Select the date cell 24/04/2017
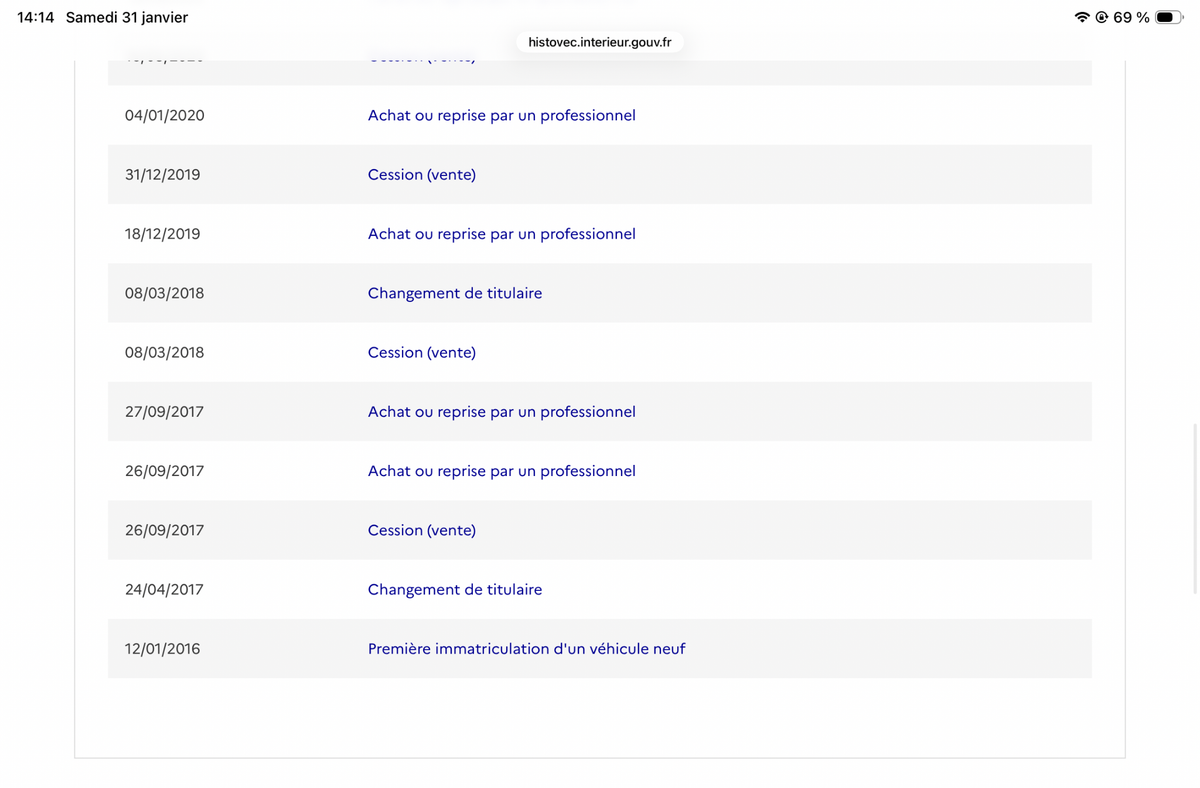 [x=165, y=589]
